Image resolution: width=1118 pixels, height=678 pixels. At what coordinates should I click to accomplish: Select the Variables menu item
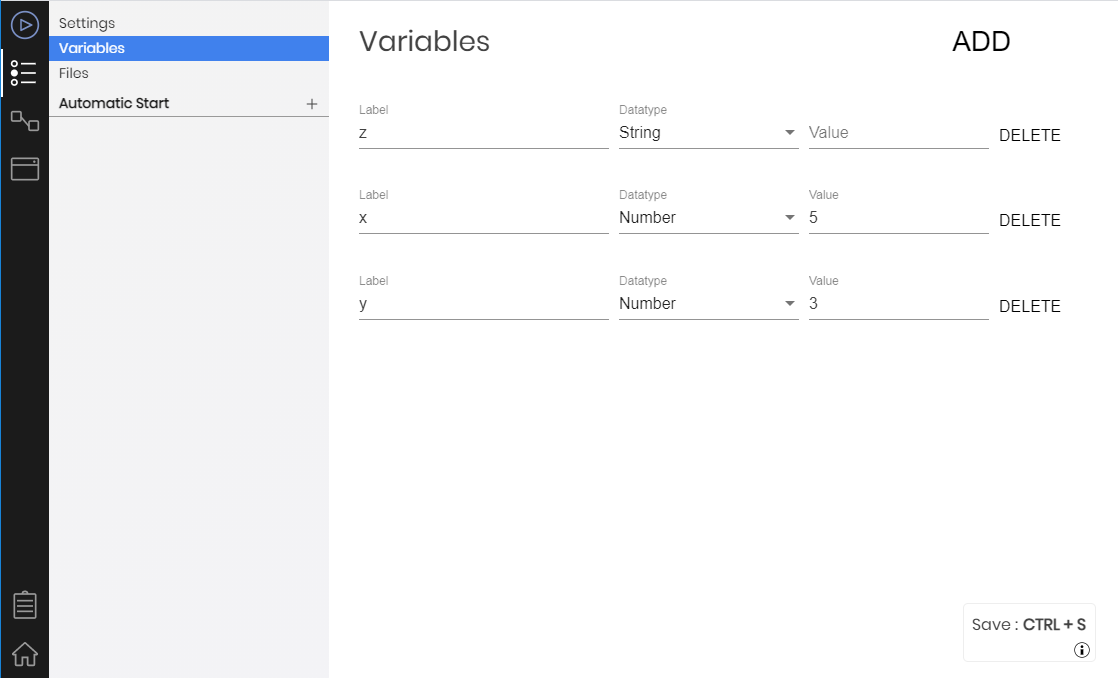(189, 48)
